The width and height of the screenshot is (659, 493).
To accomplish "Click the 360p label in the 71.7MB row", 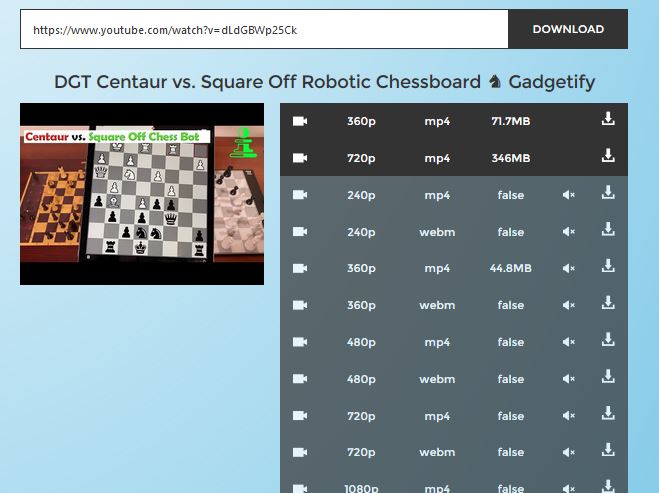I will 361,122.
